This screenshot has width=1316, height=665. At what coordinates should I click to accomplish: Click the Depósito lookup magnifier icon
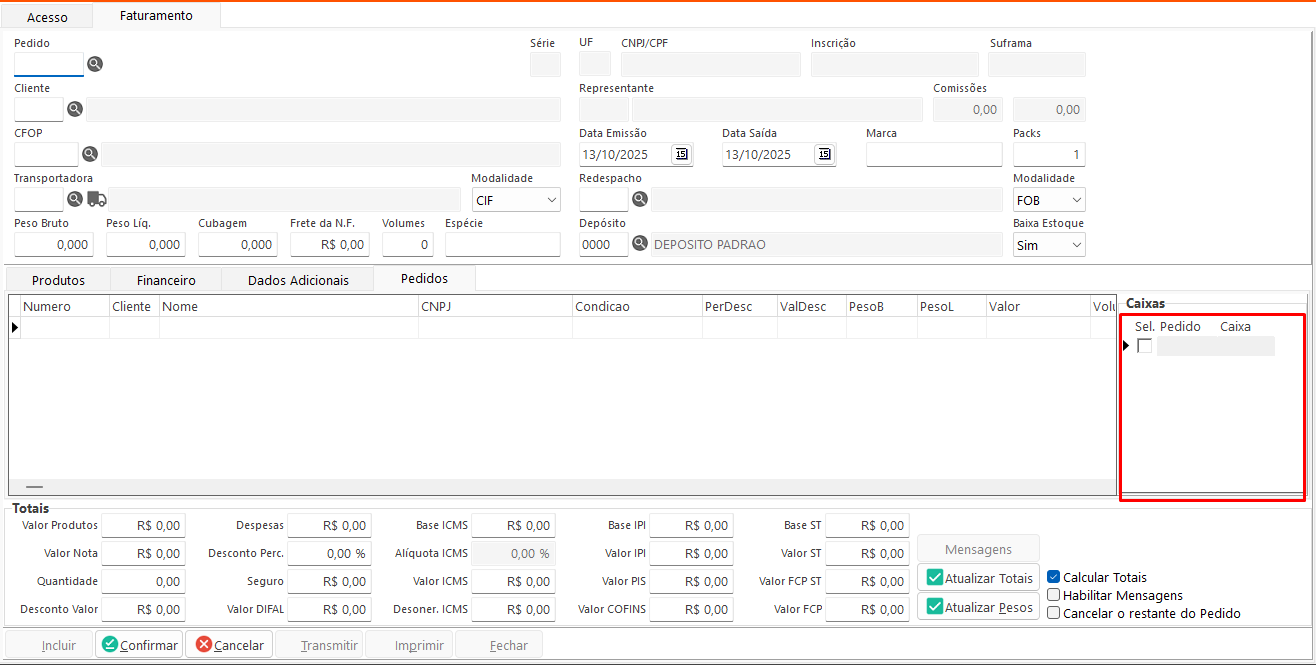pos(640,244)
